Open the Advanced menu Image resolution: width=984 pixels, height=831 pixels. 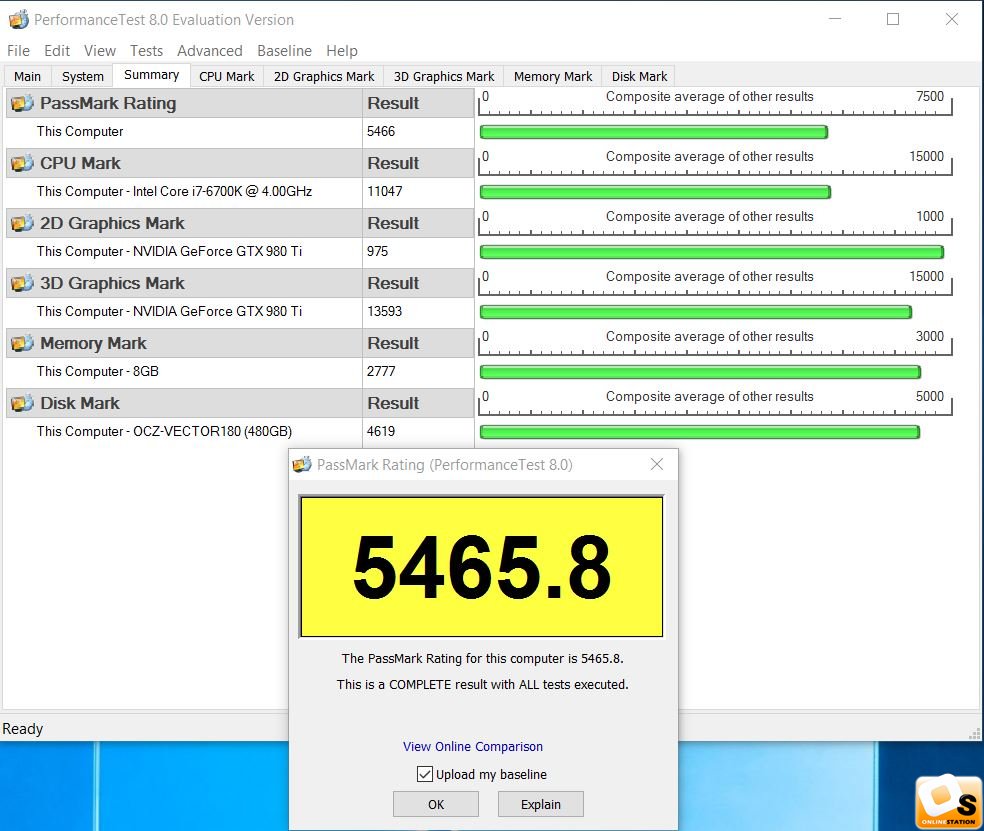[x=210, y=51]
